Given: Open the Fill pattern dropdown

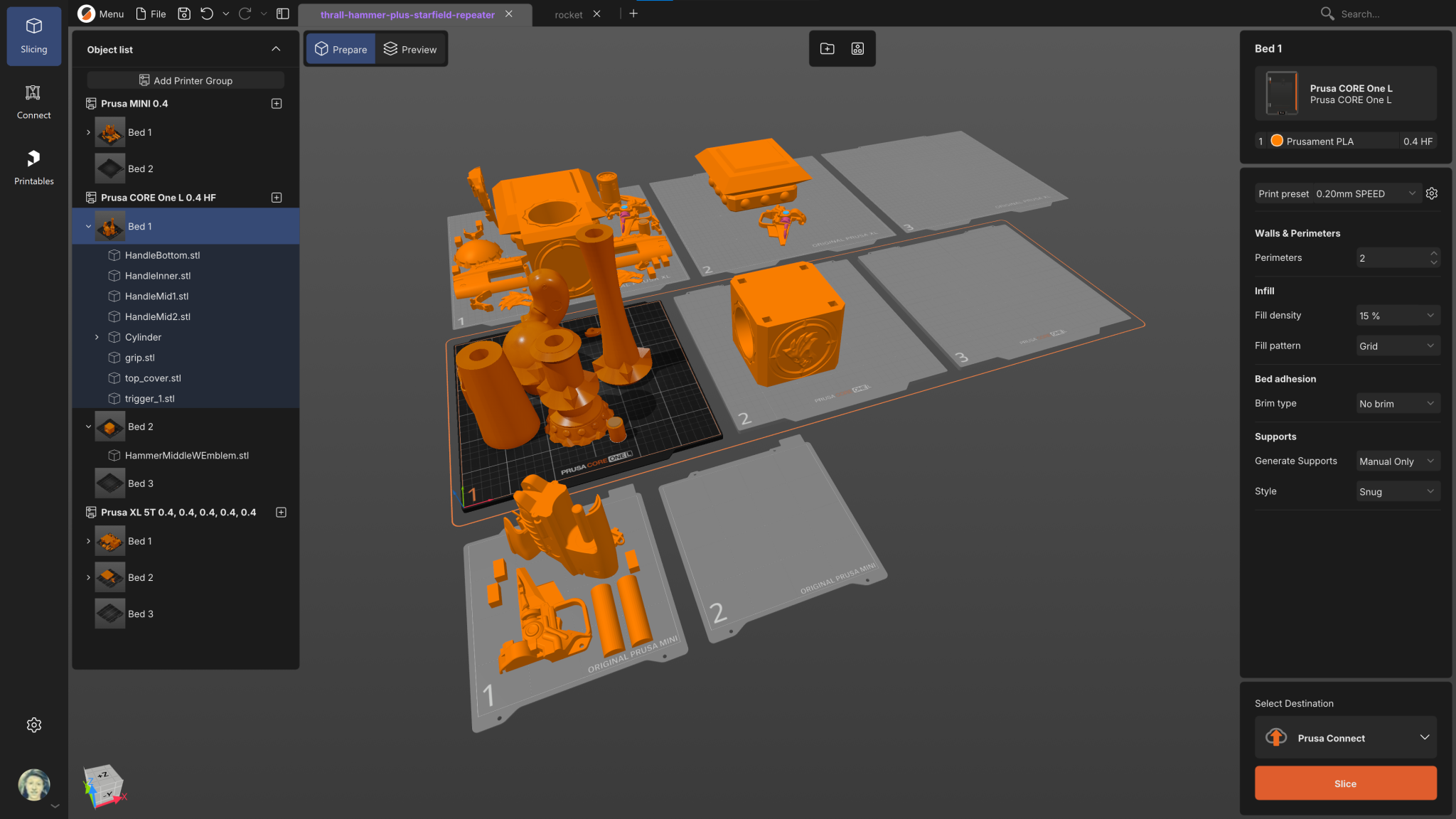Looking at the screenshot, I should tap(1398, 346).
